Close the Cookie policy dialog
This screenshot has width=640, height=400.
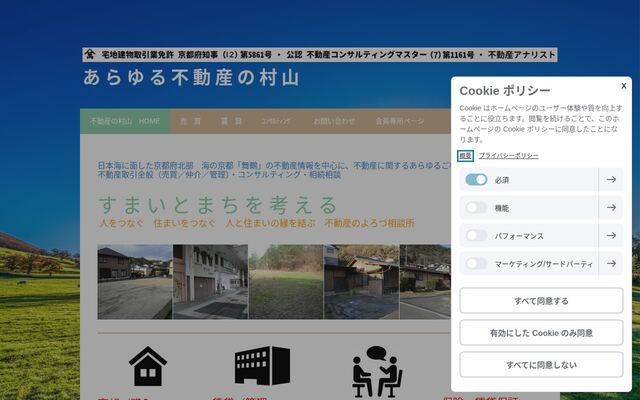click(623, 86)
